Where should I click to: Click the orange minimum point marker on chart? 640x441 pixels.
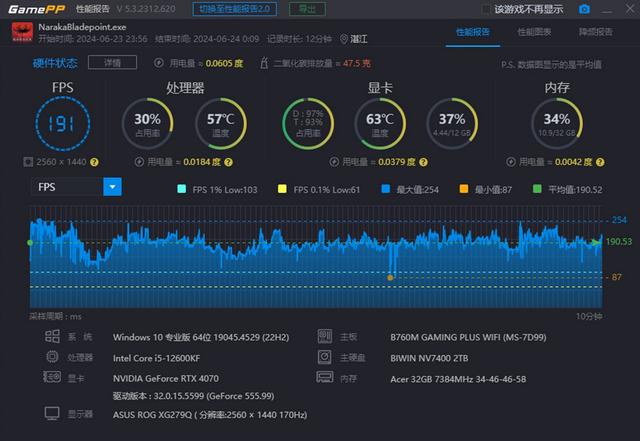coord(390,278)
